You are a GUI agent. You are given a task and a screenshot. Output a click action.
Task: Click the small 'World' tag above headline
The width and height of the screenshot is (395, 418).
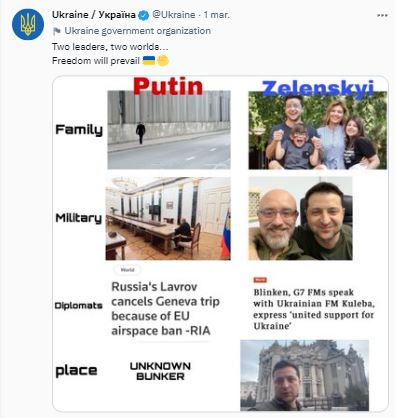[127, 270]
